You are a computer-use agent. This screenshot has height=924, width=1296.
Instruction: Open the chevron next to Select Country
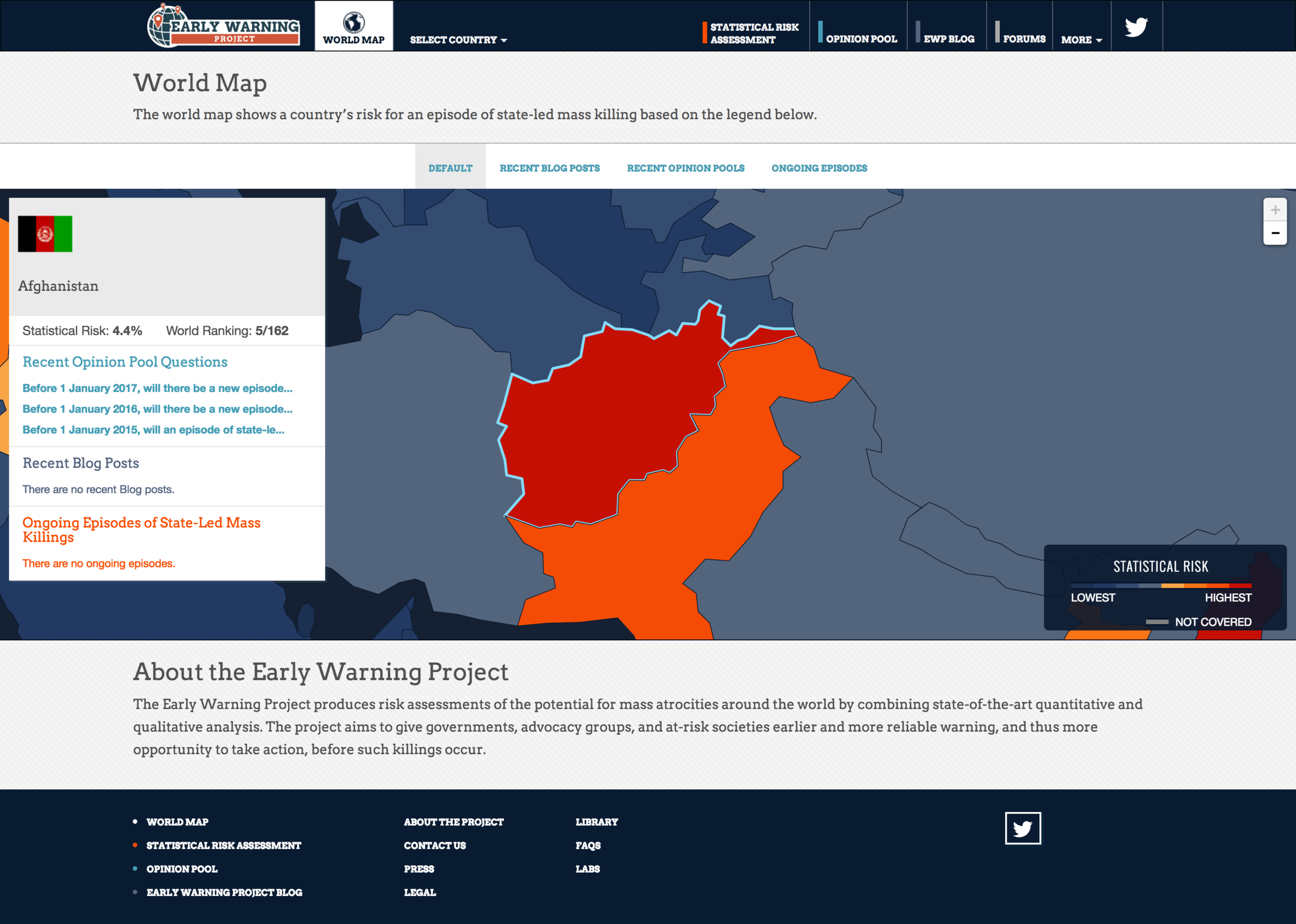tap(503, 40)
